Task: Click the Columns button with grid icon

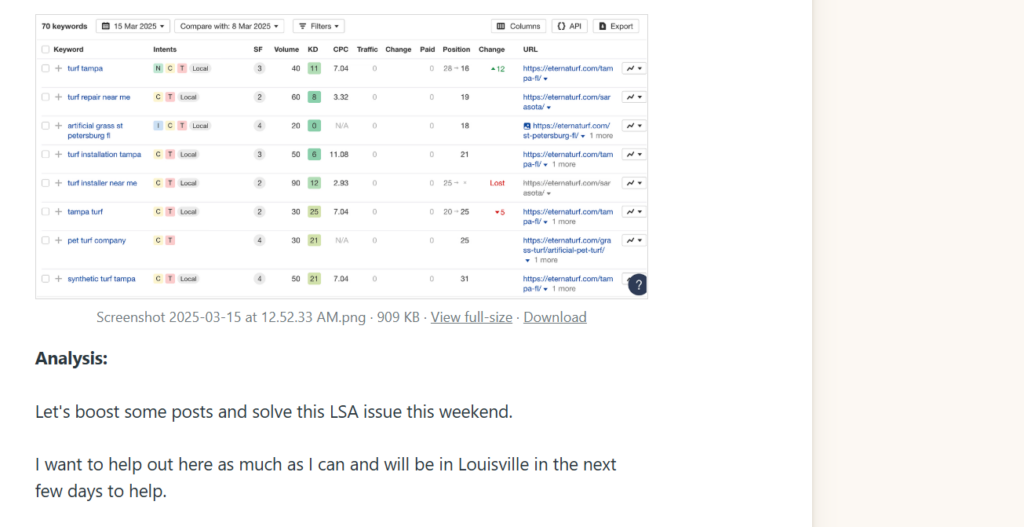Action: click(519, 26)
